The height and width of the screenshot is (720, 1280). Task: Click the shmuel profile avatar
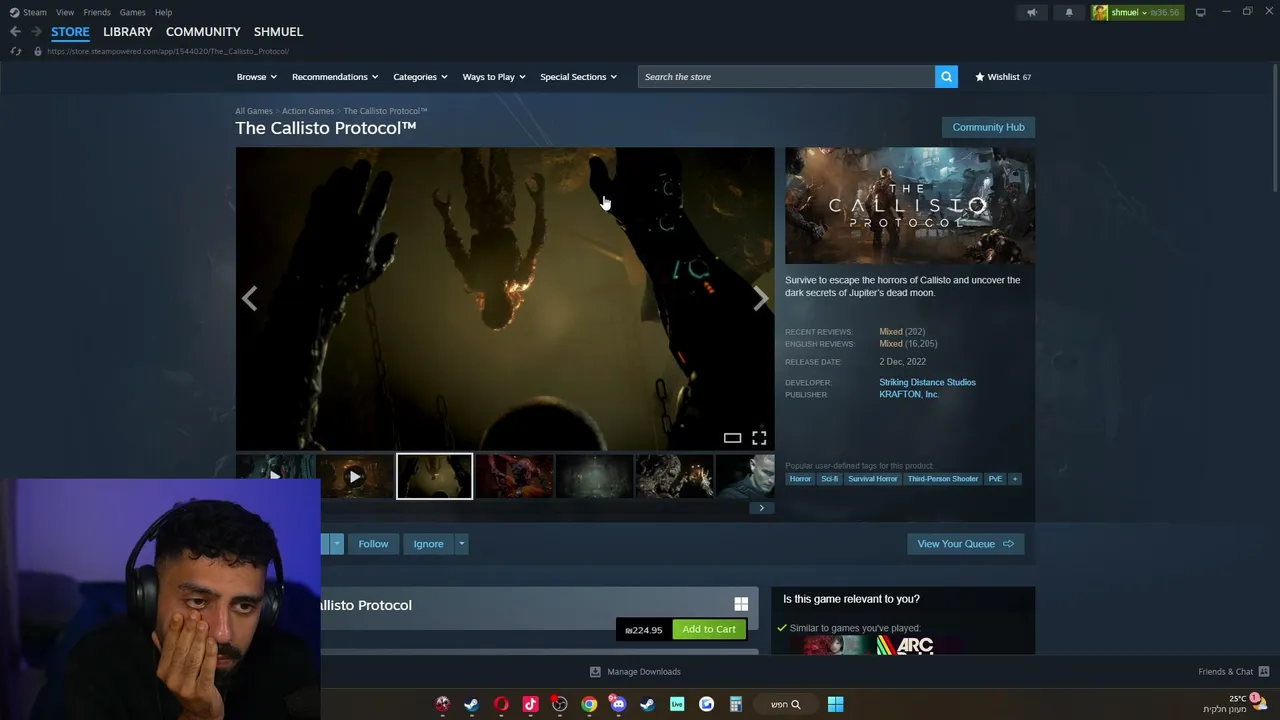tap(1100, 12)
